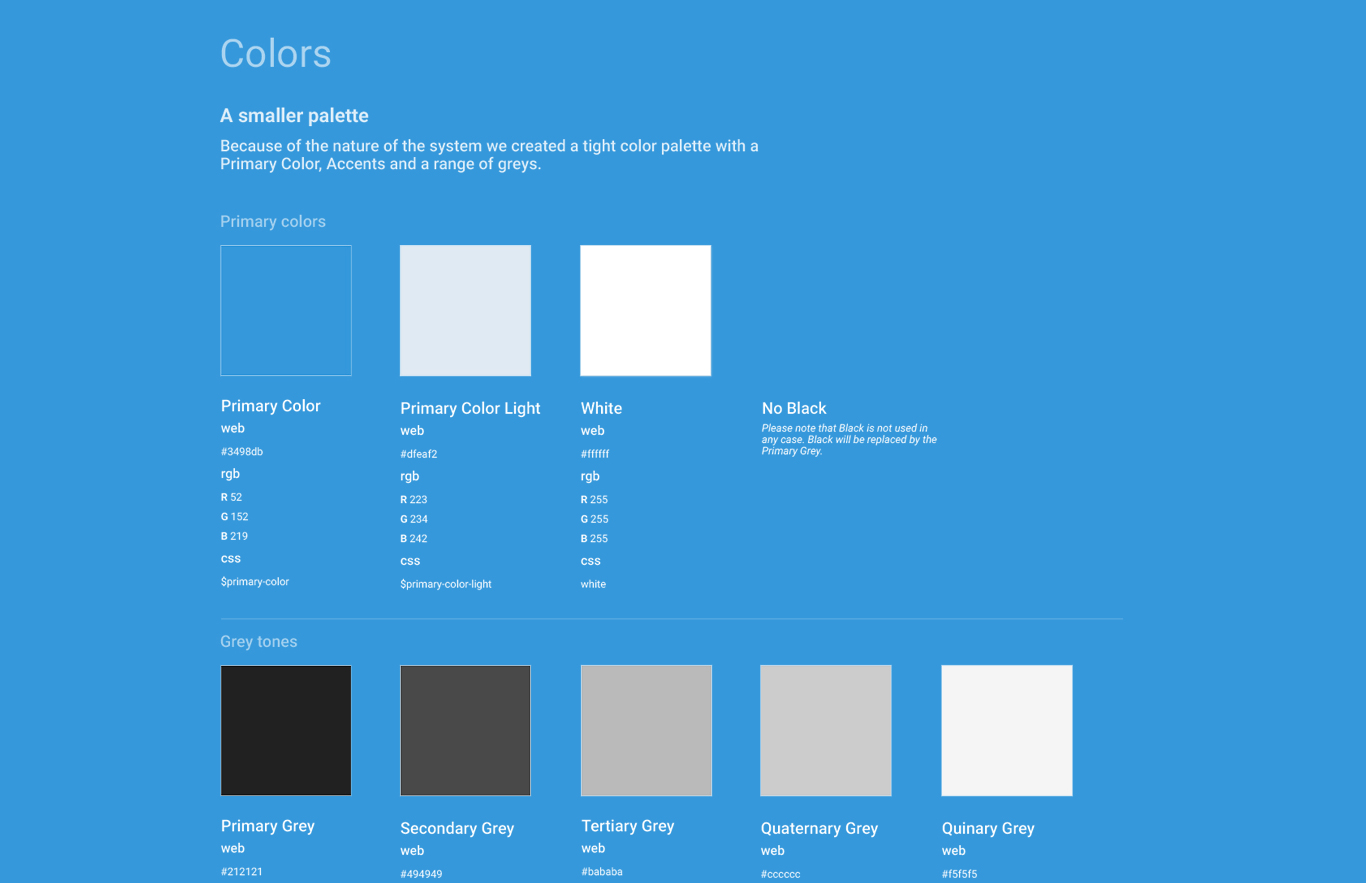Image resolution: width=1366 pixels, height=883 pixels.
Task: Click the 'Quaternary Grey' title
Action: click(819, 828)
